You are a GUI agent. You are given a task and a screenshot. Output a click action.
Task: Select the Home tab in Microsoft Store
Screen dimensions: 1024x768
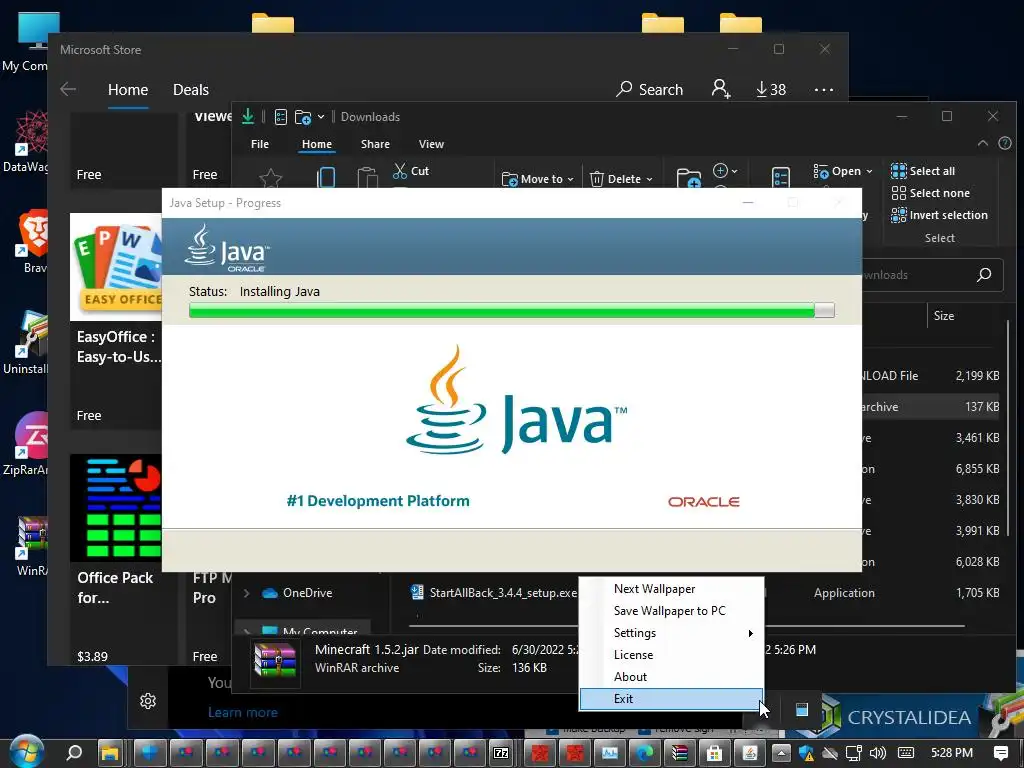pyautogui.click(x=128, y=89)
